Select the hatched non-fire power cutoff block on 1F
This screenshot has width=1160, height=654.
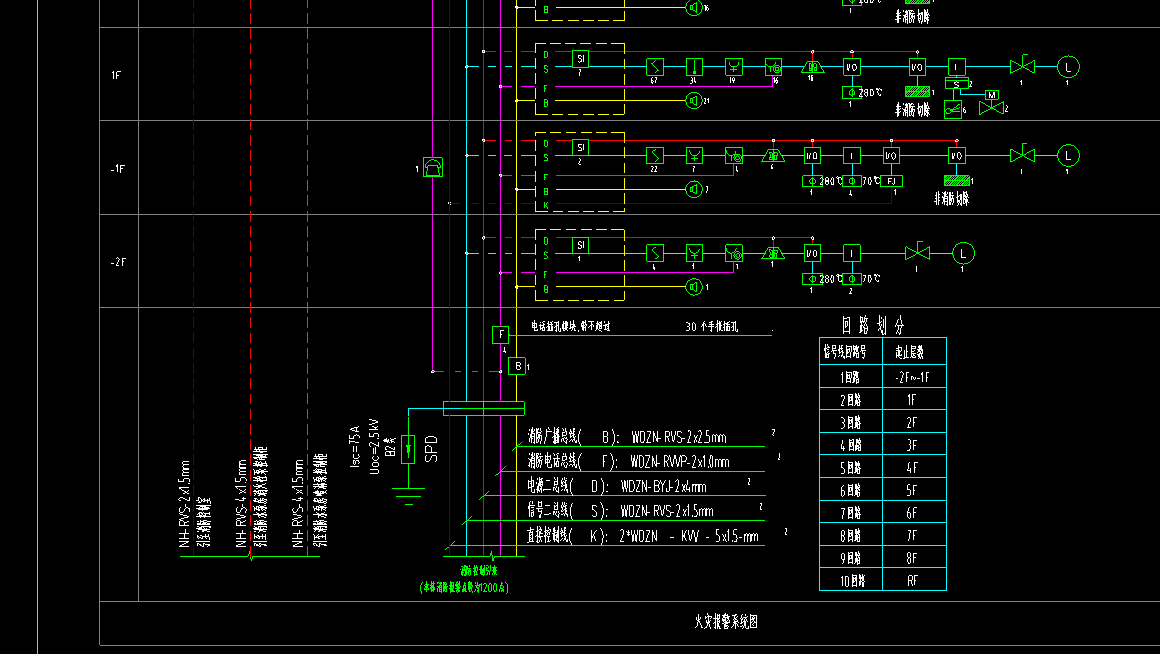917,92
